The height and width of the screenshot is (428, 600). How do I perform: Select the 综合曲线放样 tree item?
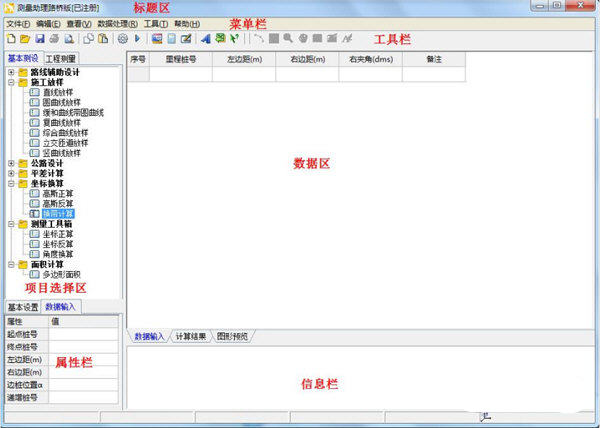pyautogui.click(x=65, y=133)
